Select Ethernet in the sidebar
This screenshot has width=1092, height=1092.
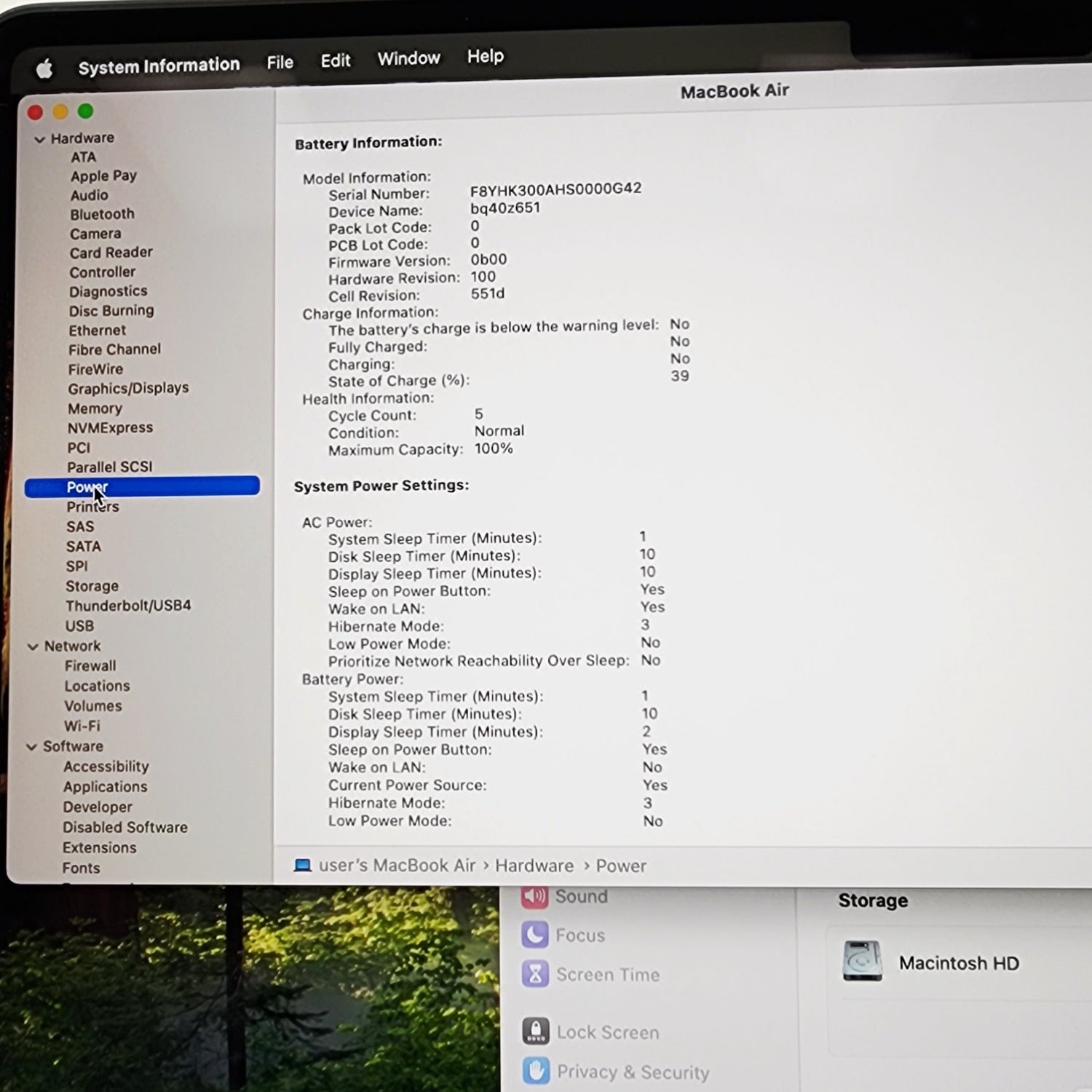tap(97, 331)
